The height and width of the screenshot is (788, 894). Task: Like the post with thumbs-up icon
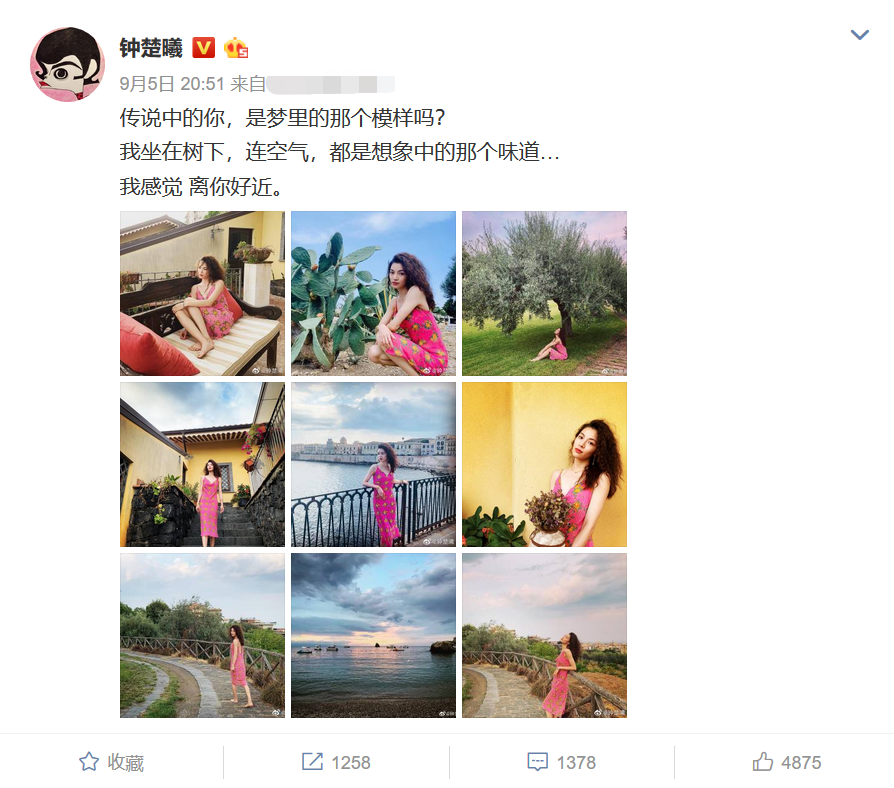(762, 761)
